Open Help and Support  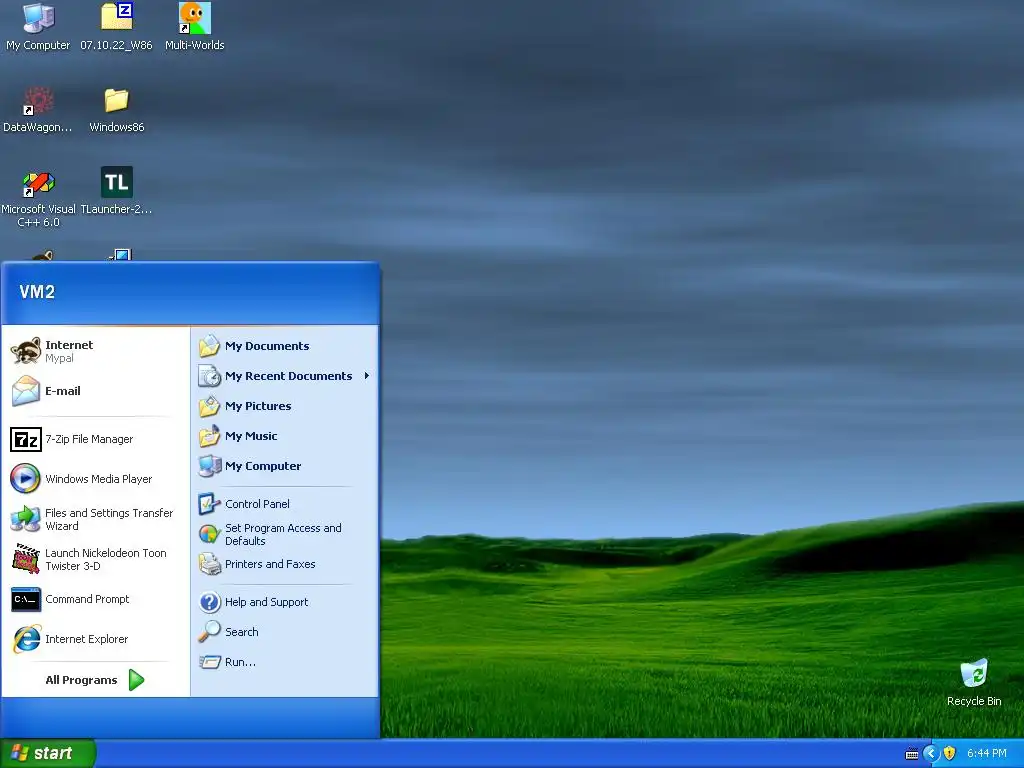[x=285, y=602]
